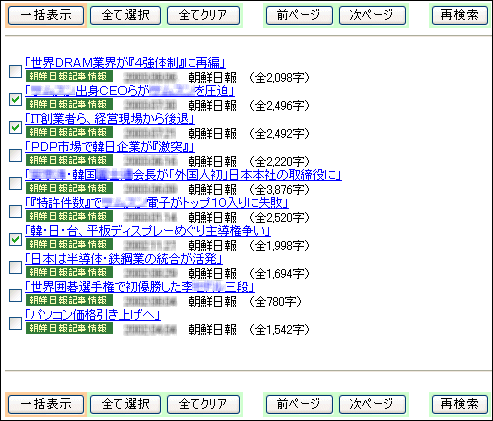This screenshot has width=493, height=421.
Task: Click 朝鮮日報記事情報 badge under PDP市場 article
Action: (69, 160)
